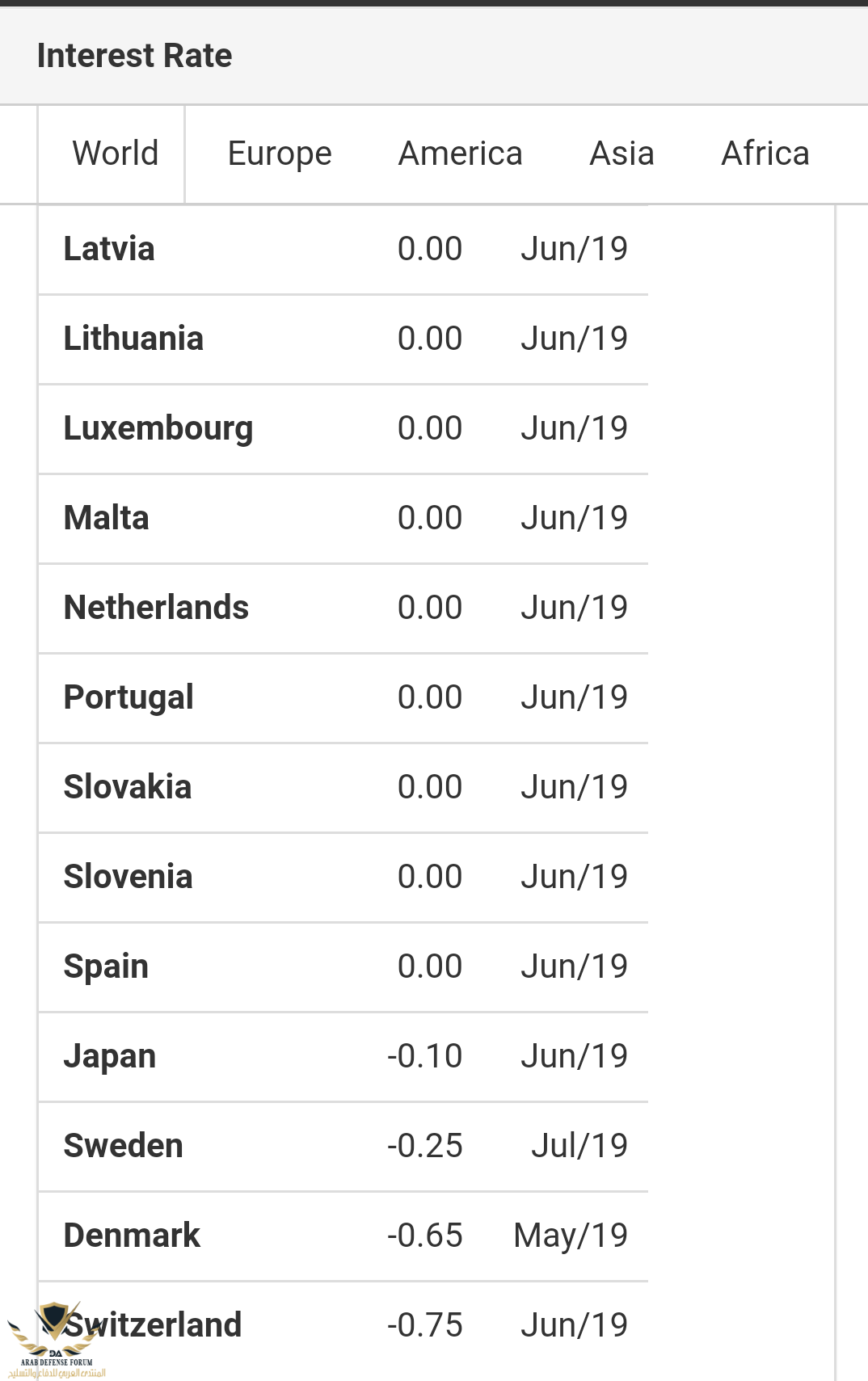Open the Netherlands country link

156,608
